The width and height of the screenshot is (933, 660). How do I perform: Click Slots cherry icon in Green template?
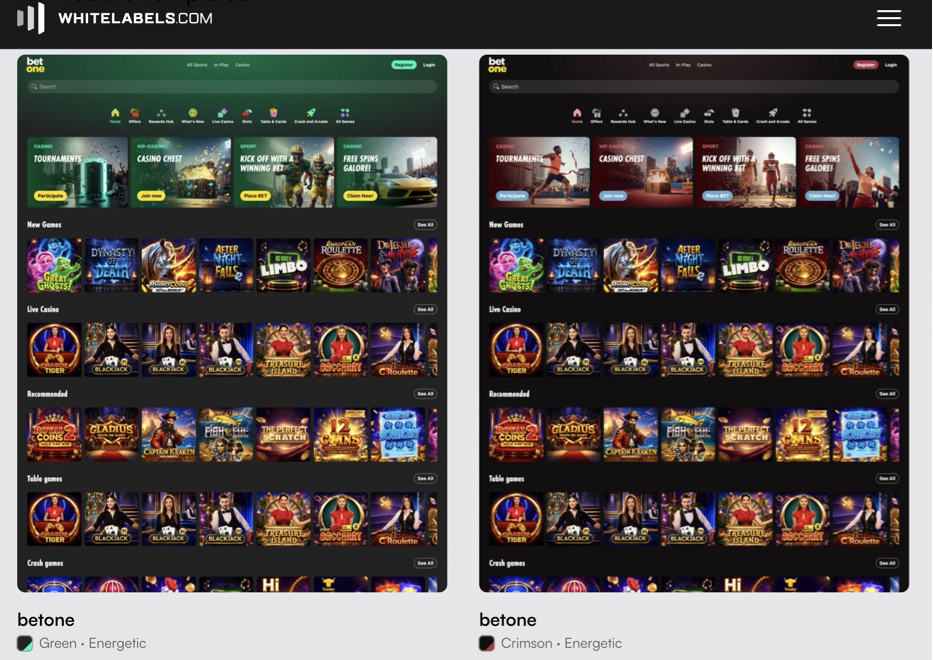click(247, 113)
